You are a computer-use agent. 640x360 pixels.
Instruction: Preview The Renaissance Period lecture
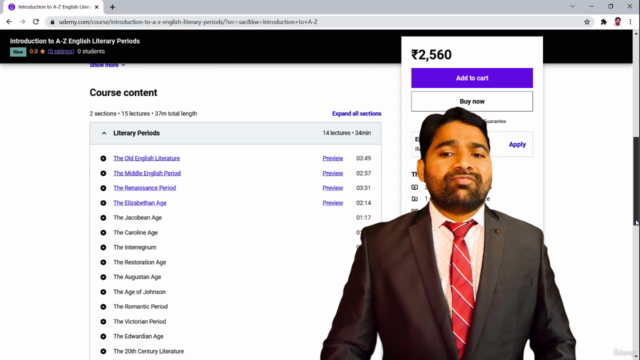(333, 188)
